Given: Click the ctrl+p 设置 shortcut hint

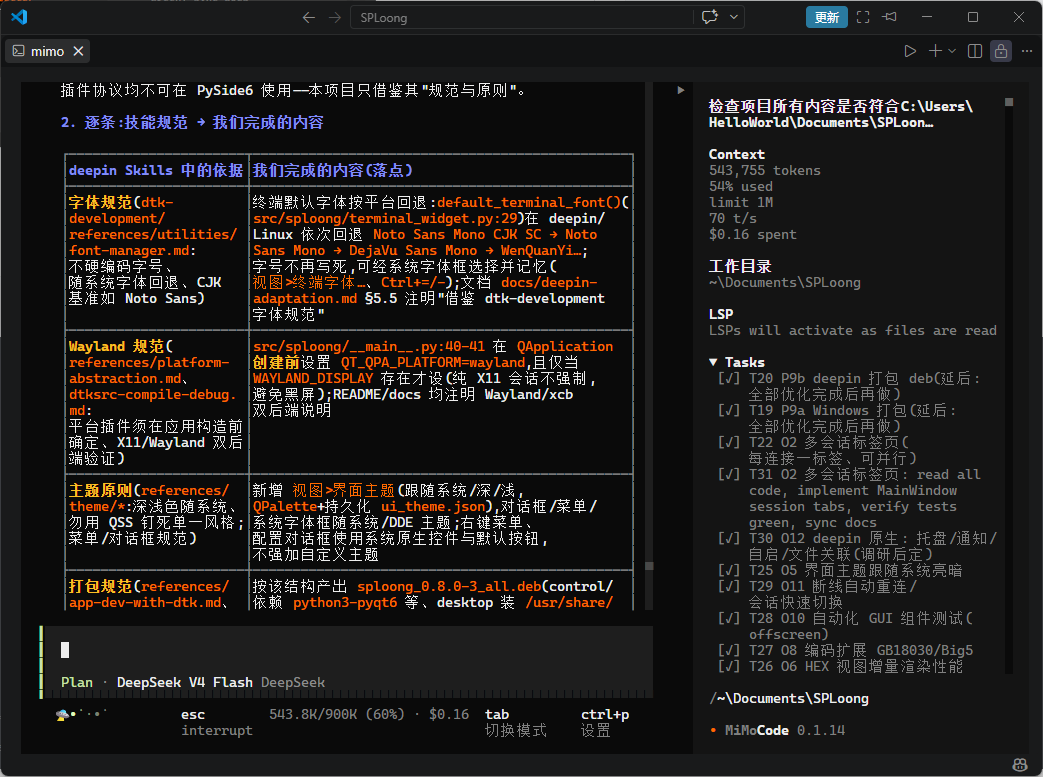Looking at the screenshot, I should coord(605,722).
